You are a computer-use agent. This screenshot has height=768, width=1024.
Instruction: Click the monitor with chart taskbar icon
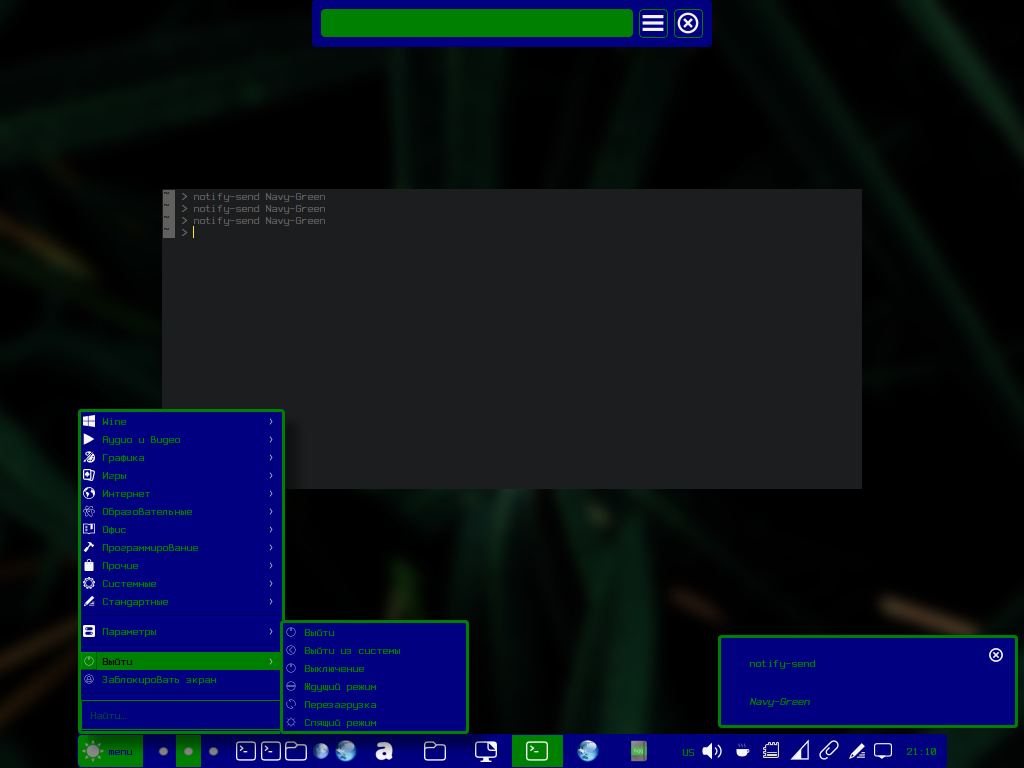(486, 751)
